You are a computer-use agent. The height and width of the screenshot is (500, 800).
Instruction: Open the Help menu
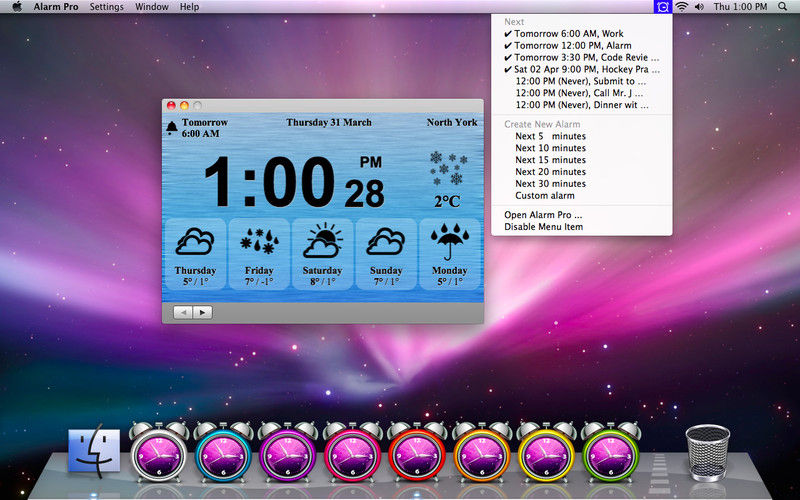click(x=189, y=7)
